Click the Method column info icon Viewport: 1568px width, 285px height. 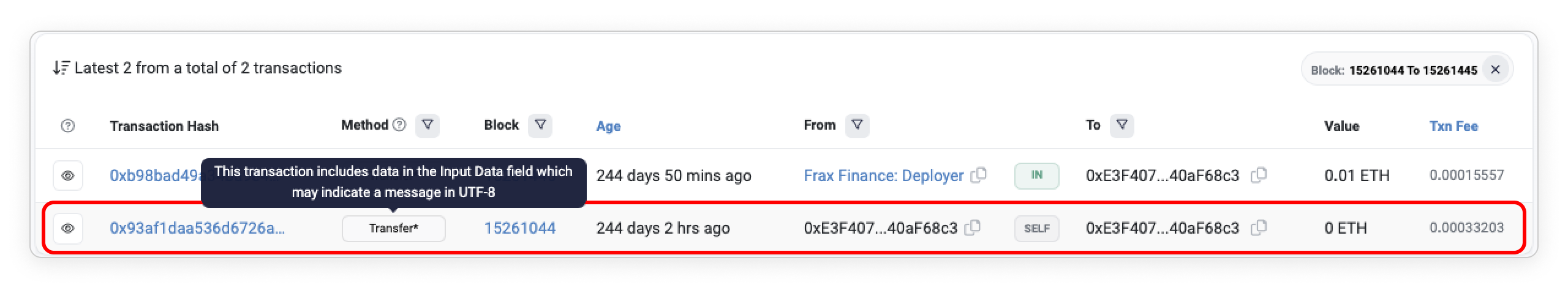399,125
